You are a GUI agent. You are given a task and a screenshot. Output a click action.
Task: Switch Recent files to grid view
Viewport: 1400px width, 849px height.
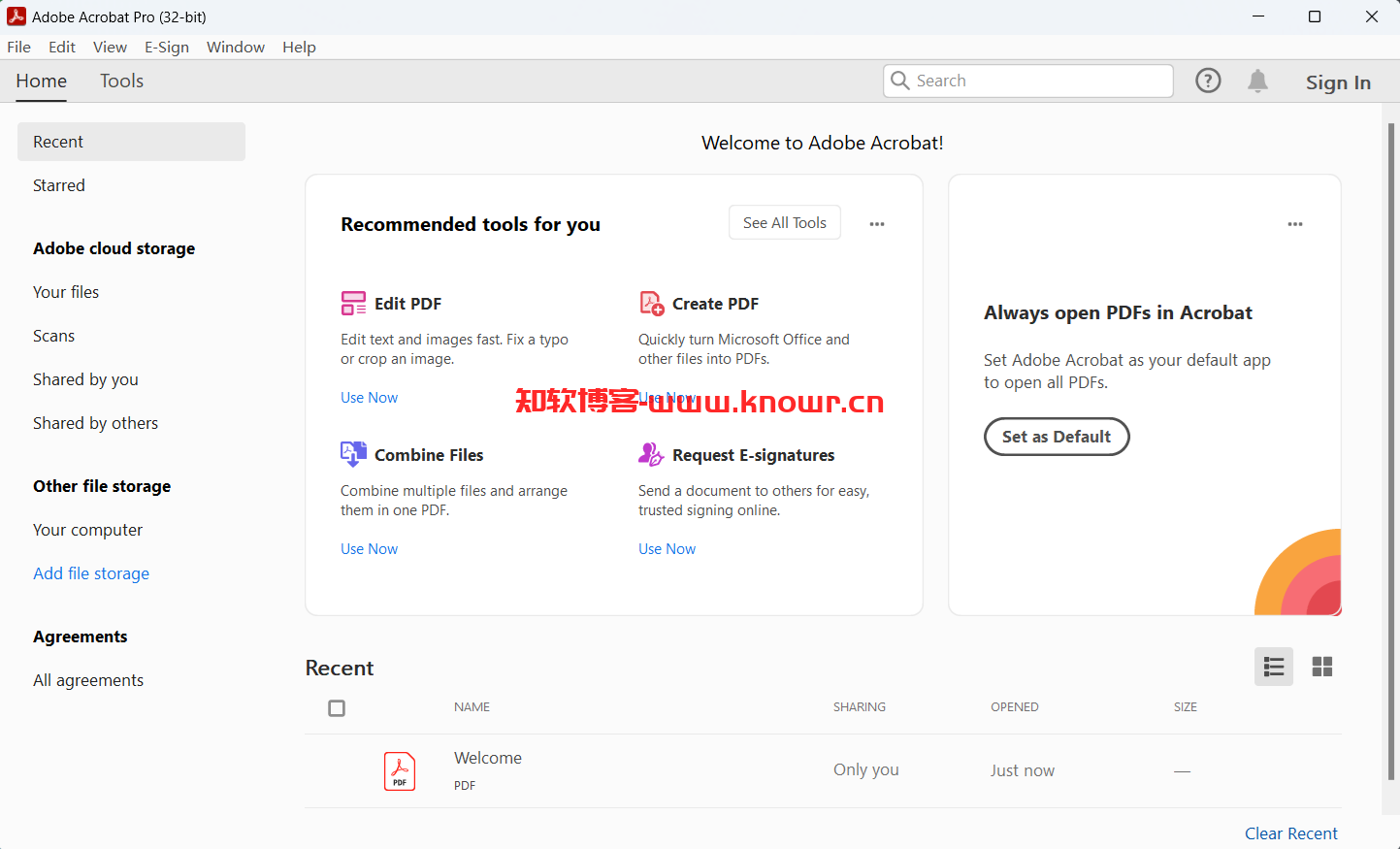click(x=1322, y=667)
